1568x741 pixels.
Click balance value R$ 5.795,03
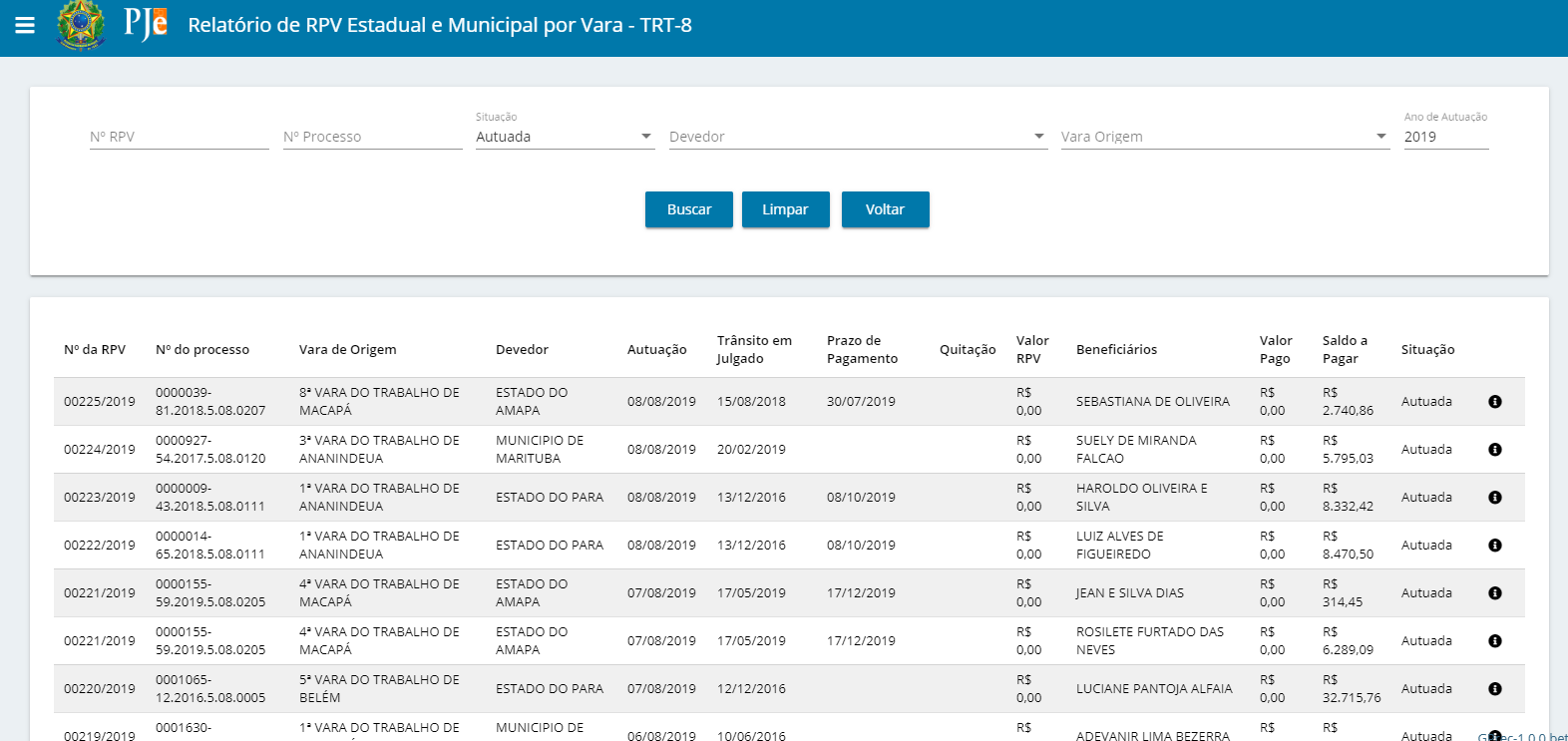coord(1348,450)
